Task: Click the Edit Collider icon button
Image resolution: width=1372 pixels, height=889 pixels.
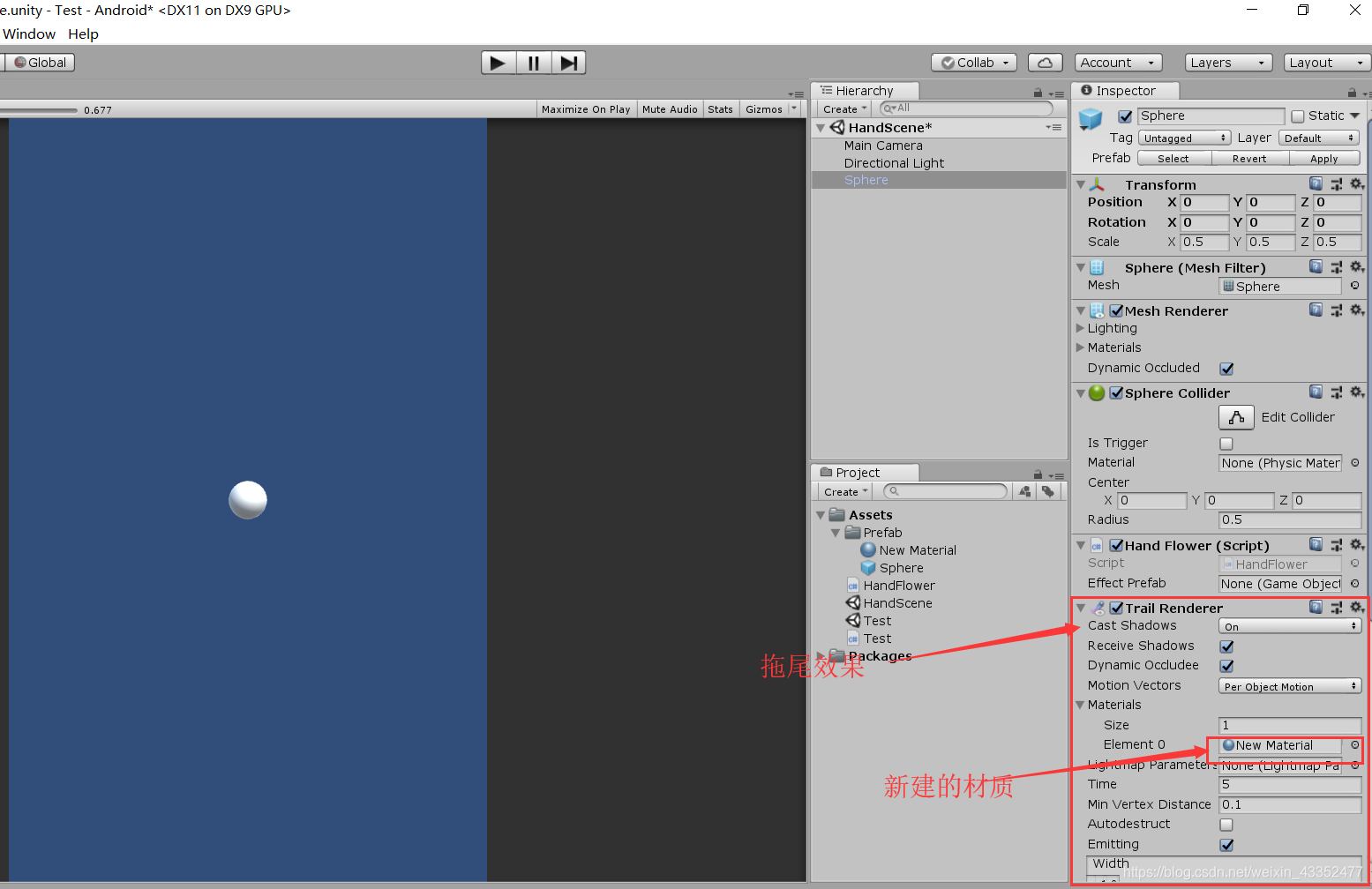Action: pyautogui.click(x=1236, y=417)
